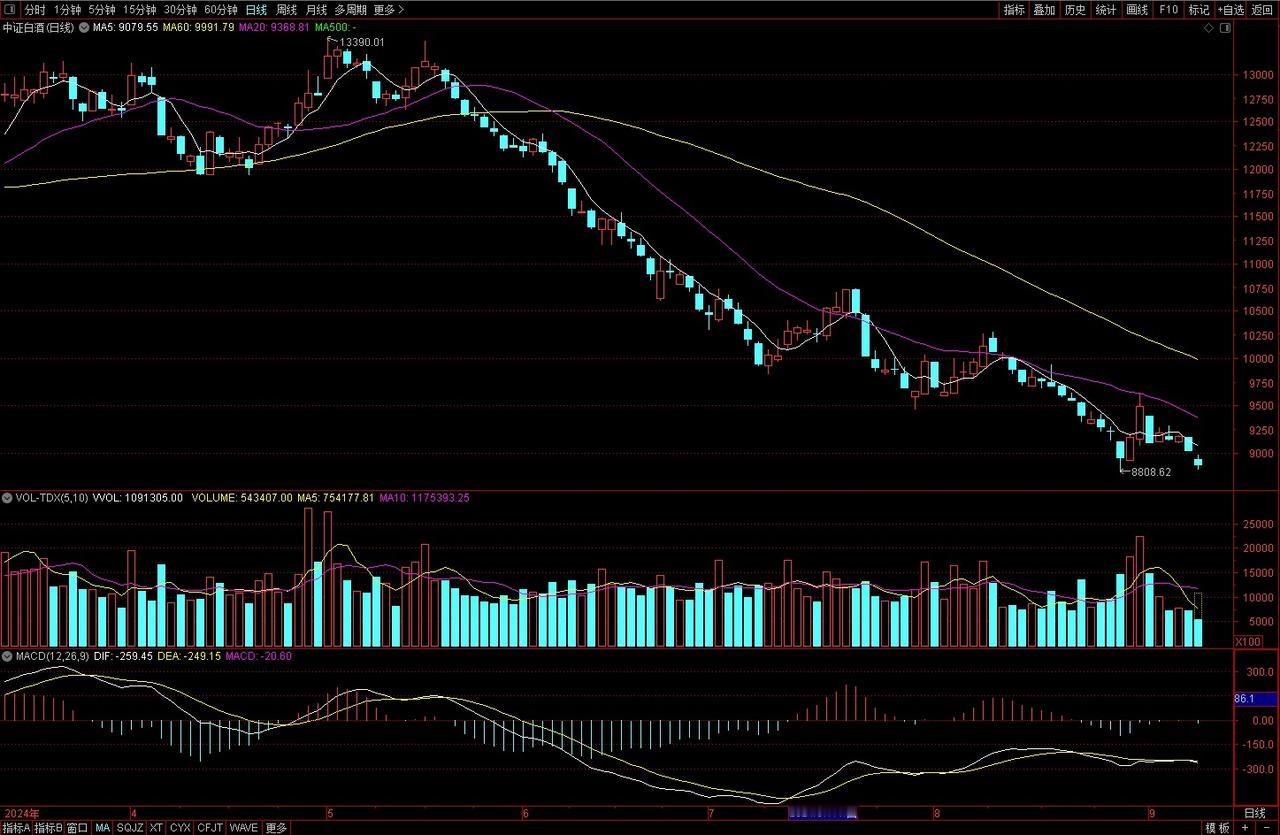Add to watchlist with +自选
This screenshot has height=835, width=1280.
pyautogui.click(x=1230, y=9)
